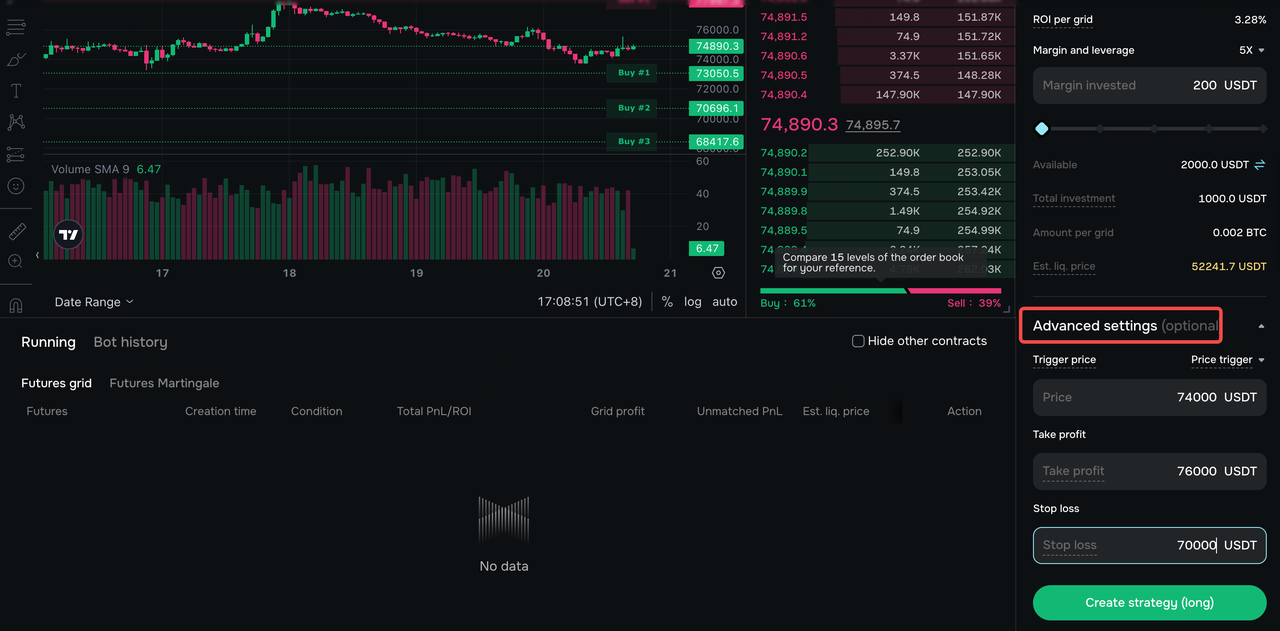The height and width of the screenshot is (631, 1280).
Task: Open the pattern drawing tool
Action: 16,122
